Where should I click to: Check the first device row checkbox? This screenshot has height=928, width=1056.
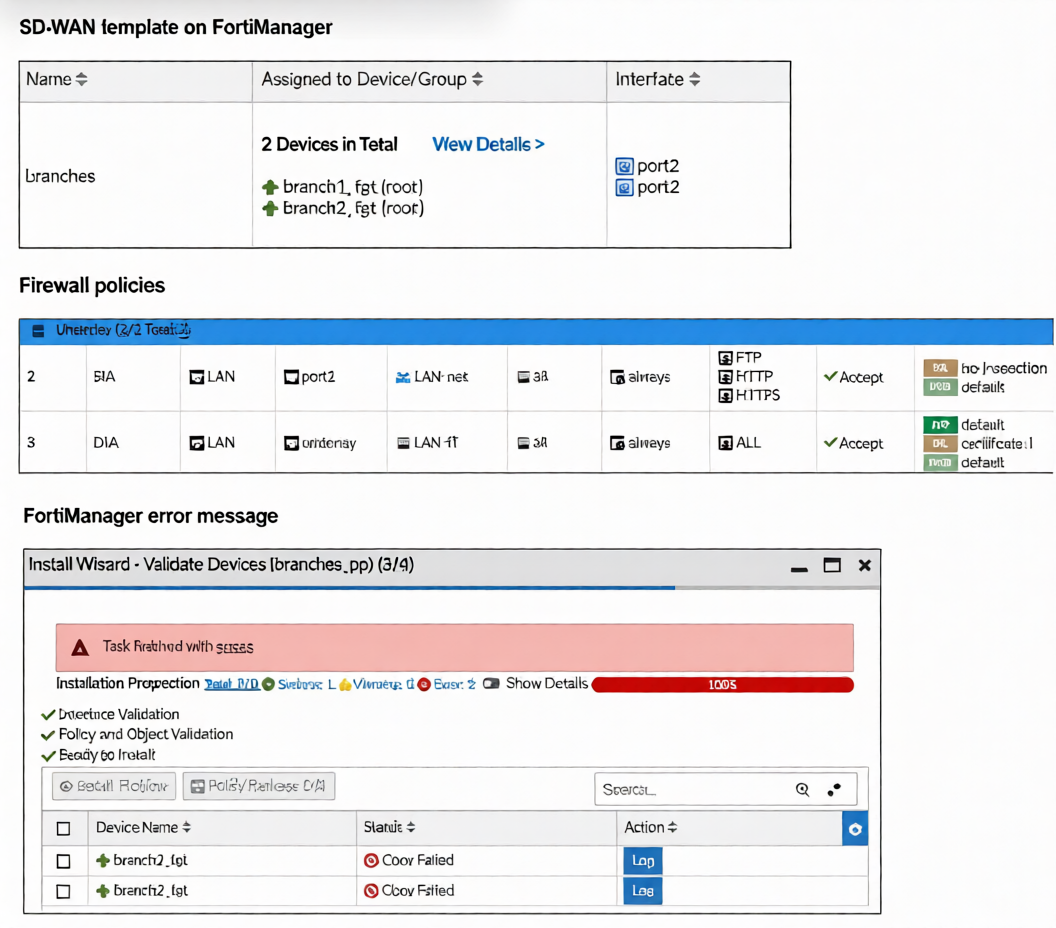click(64, 861)
